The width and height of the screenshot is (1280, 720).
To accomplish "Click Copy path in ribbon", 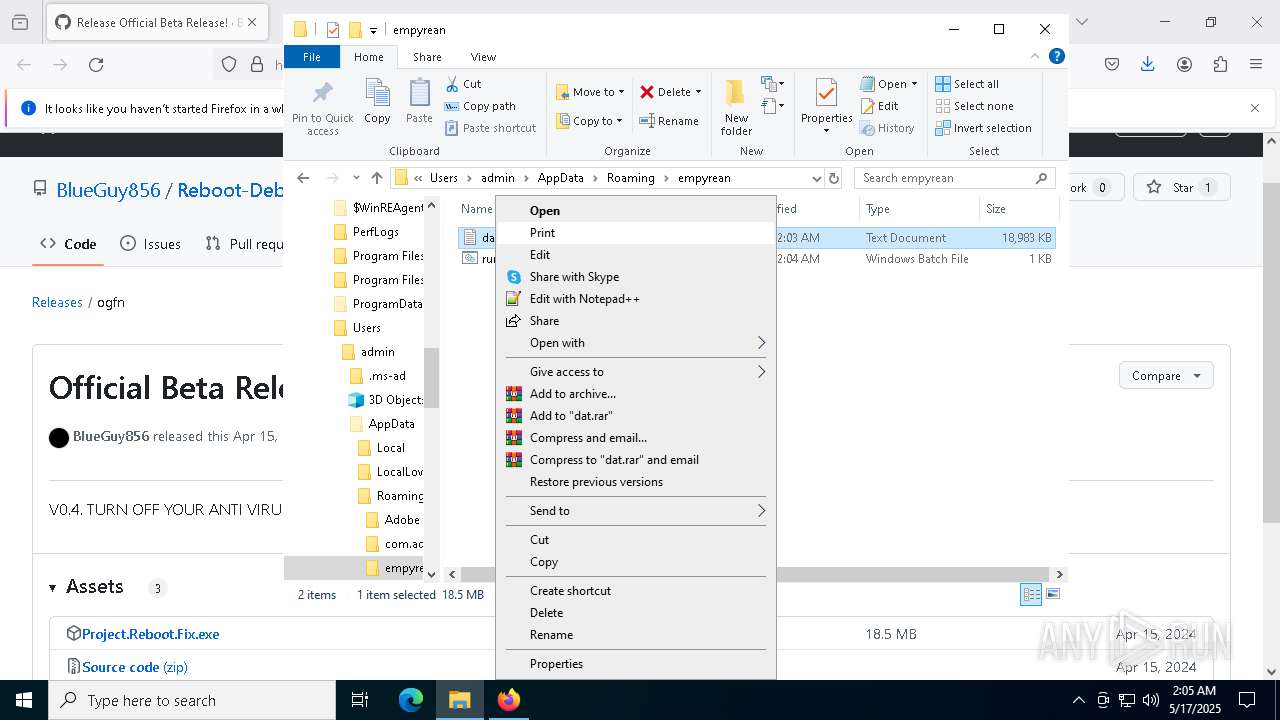I will tap(480, 106).
